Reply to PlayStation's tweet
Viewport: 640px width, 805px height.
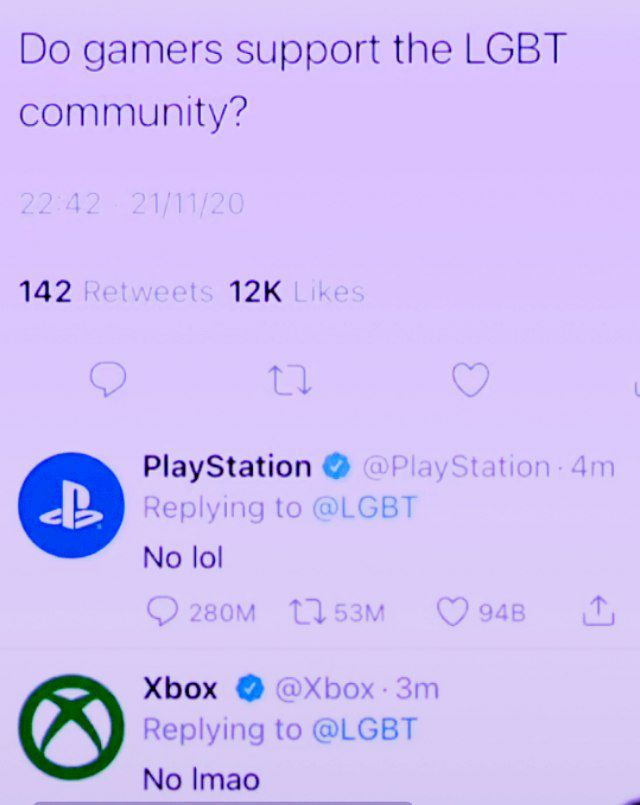[x=162, y=611]
